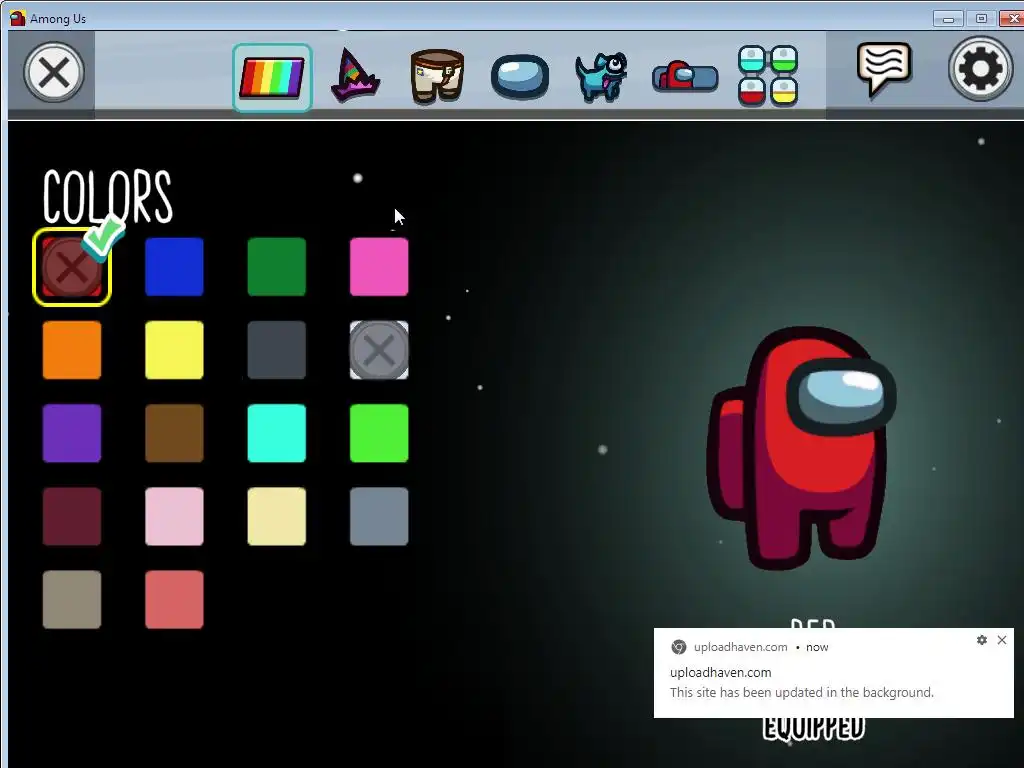Image resolution: width=1024 pixels, height=768 pixels.
Task: Select the black color swatch
Action: 277,350
